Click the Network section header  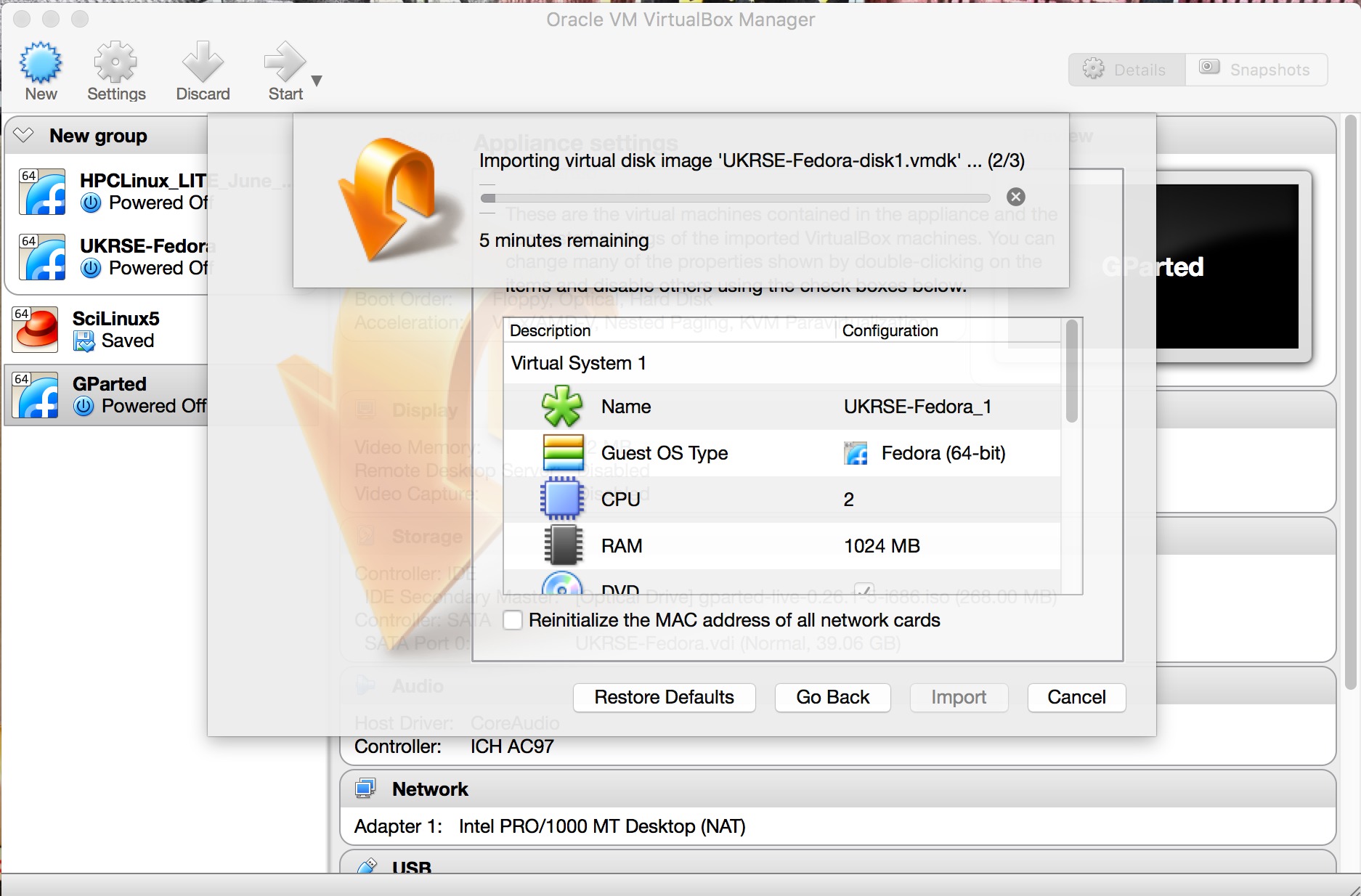coord(837,789)
